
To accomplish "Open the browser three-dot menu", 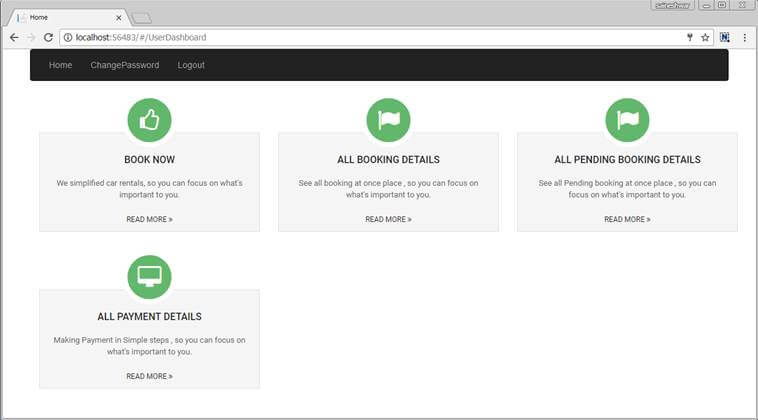I will [x=744, y=37].
